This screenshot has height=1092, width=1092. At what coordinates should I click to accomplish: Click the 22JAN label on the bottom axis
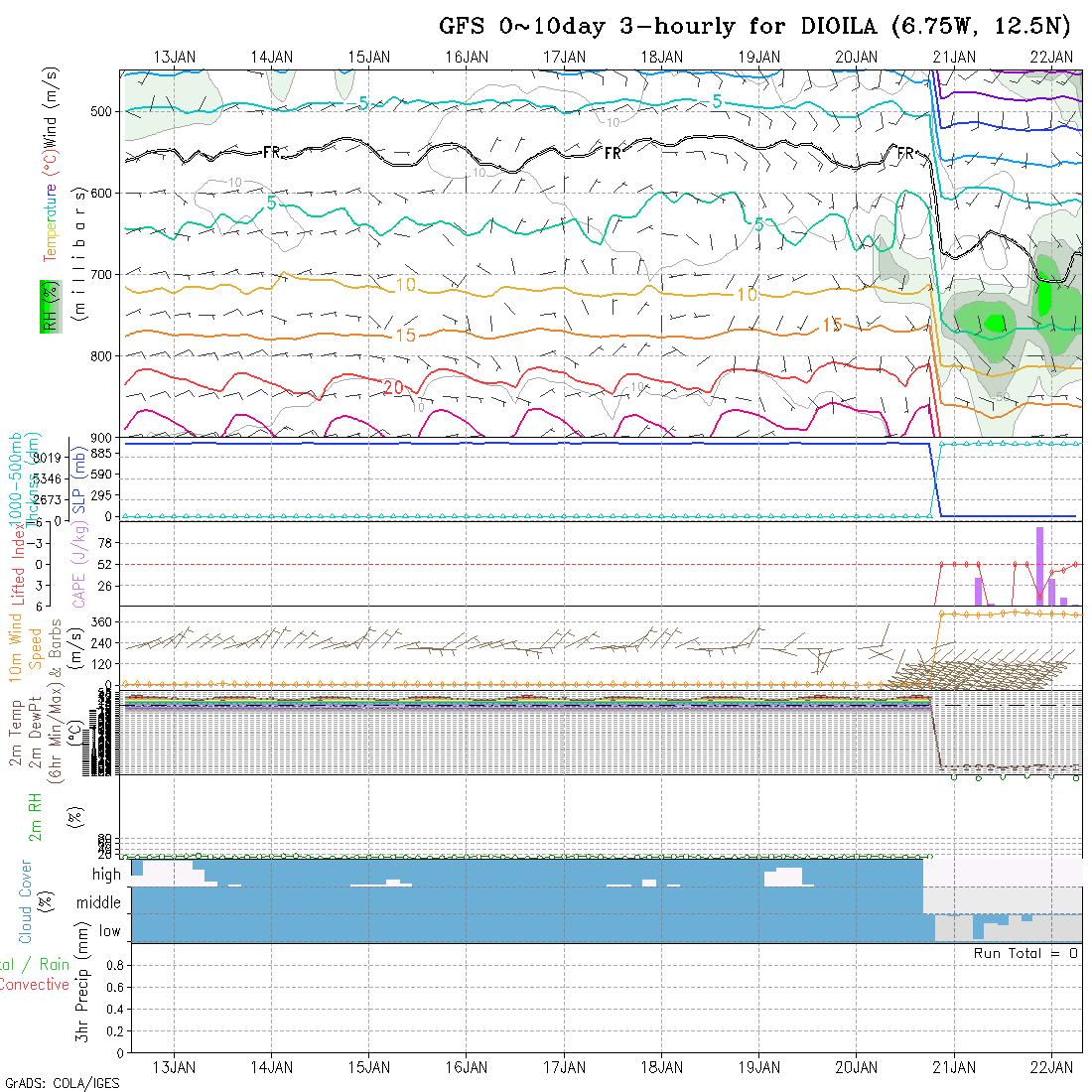pos(1051,1066)
